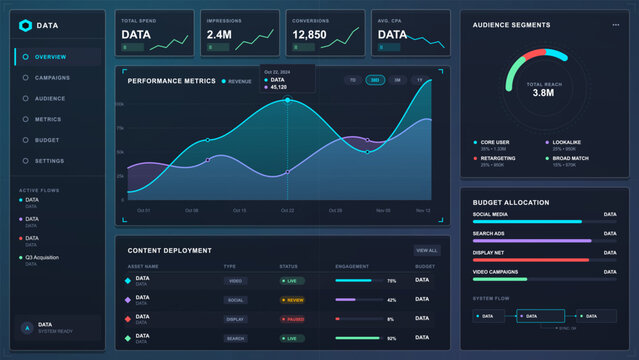Click the user avatar icon above System Ready

27,328
